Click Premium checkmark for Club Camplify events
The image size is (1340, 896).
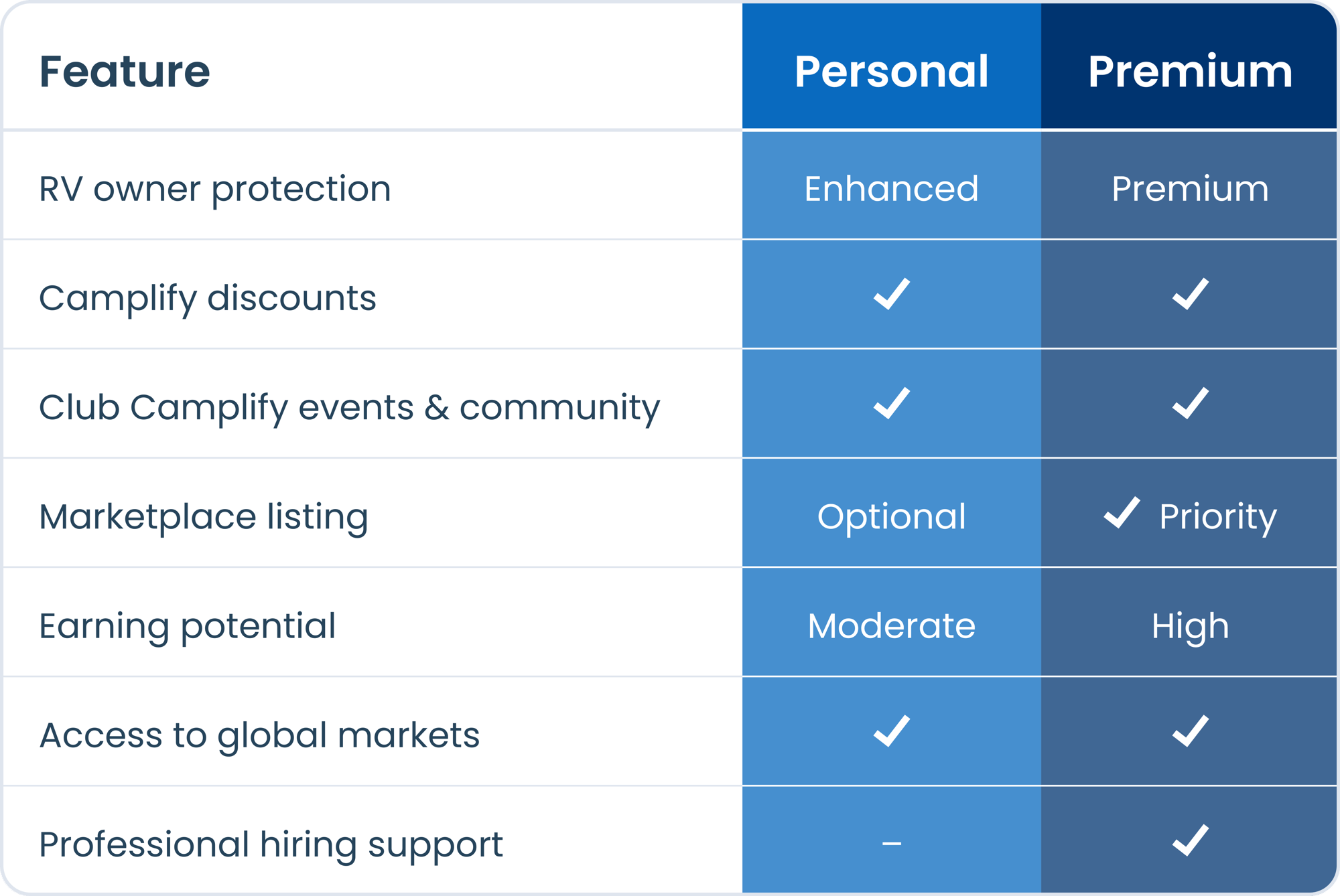click(x=1191, y=403)
